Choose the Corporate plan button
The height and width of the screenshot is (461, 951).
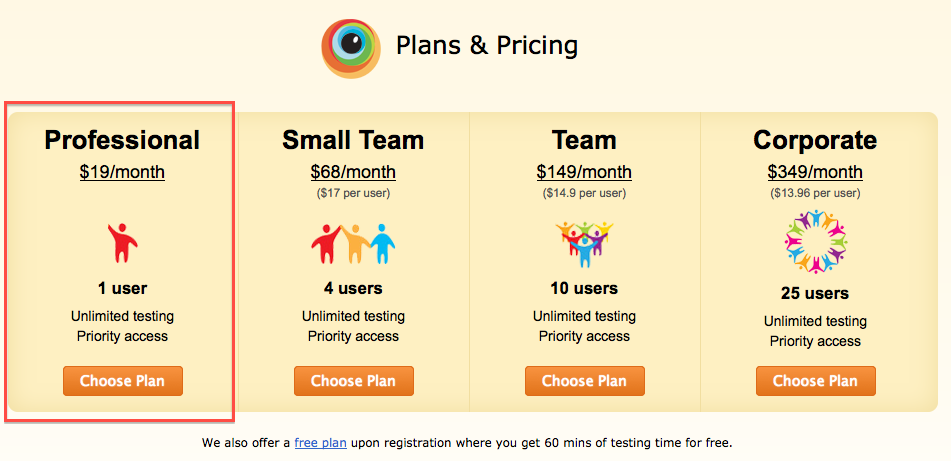pyautogui.click(x=815, y=381)
